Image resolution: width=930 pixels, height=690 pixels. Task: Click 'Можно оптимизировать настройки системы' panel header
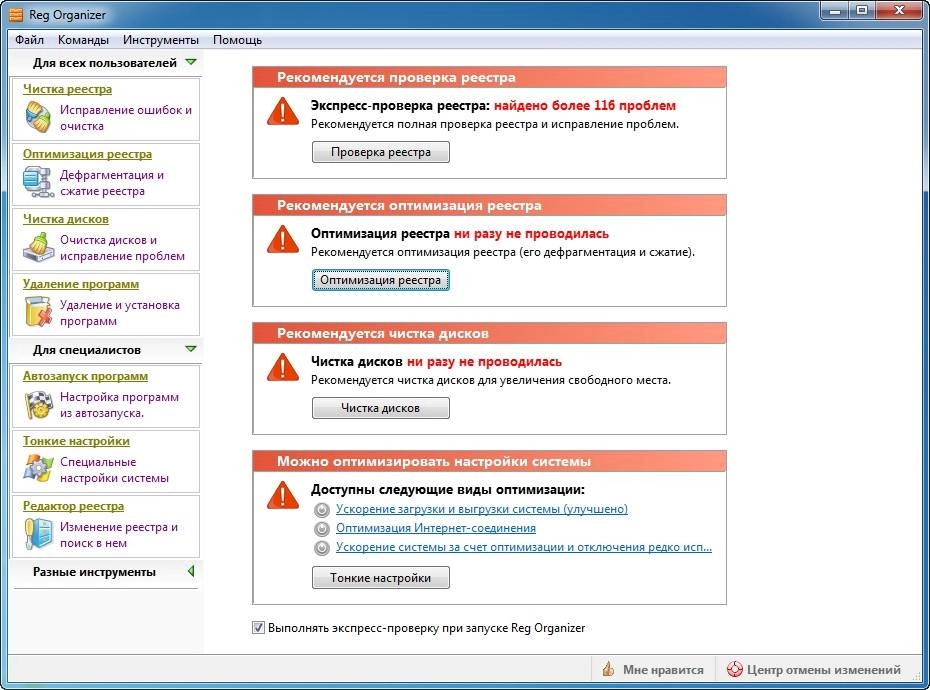click(x=489, y=462)
